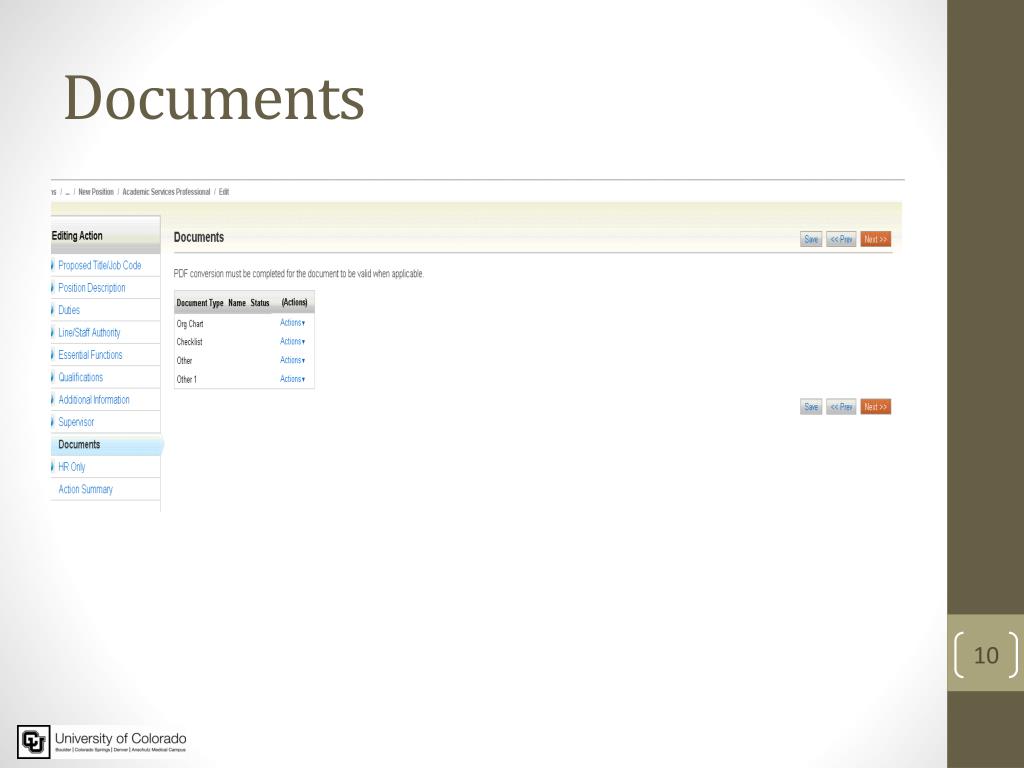Viewport: 1024px width, 768px height.
Task: Click Editing Action panel header
Action: click(105, 236)
